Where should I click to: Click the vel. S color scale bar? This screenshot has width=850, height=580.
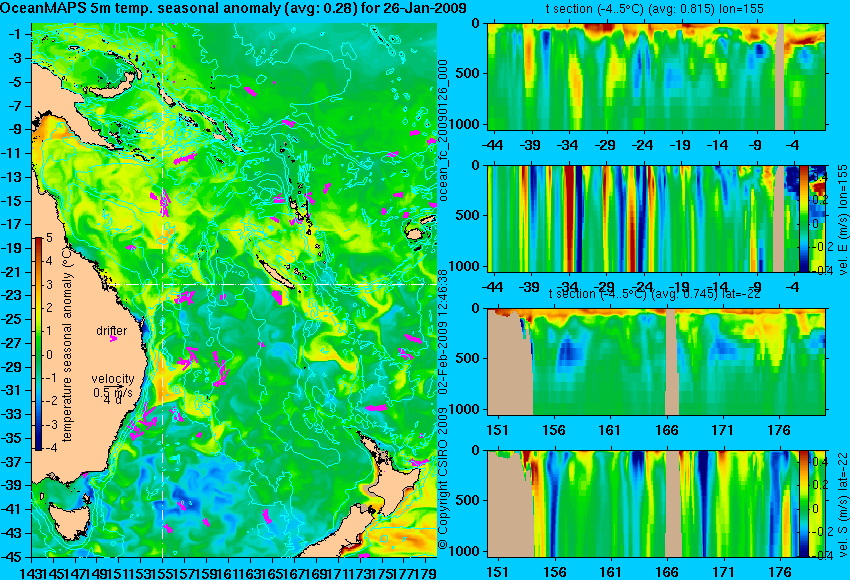click(x=803, y=504)
